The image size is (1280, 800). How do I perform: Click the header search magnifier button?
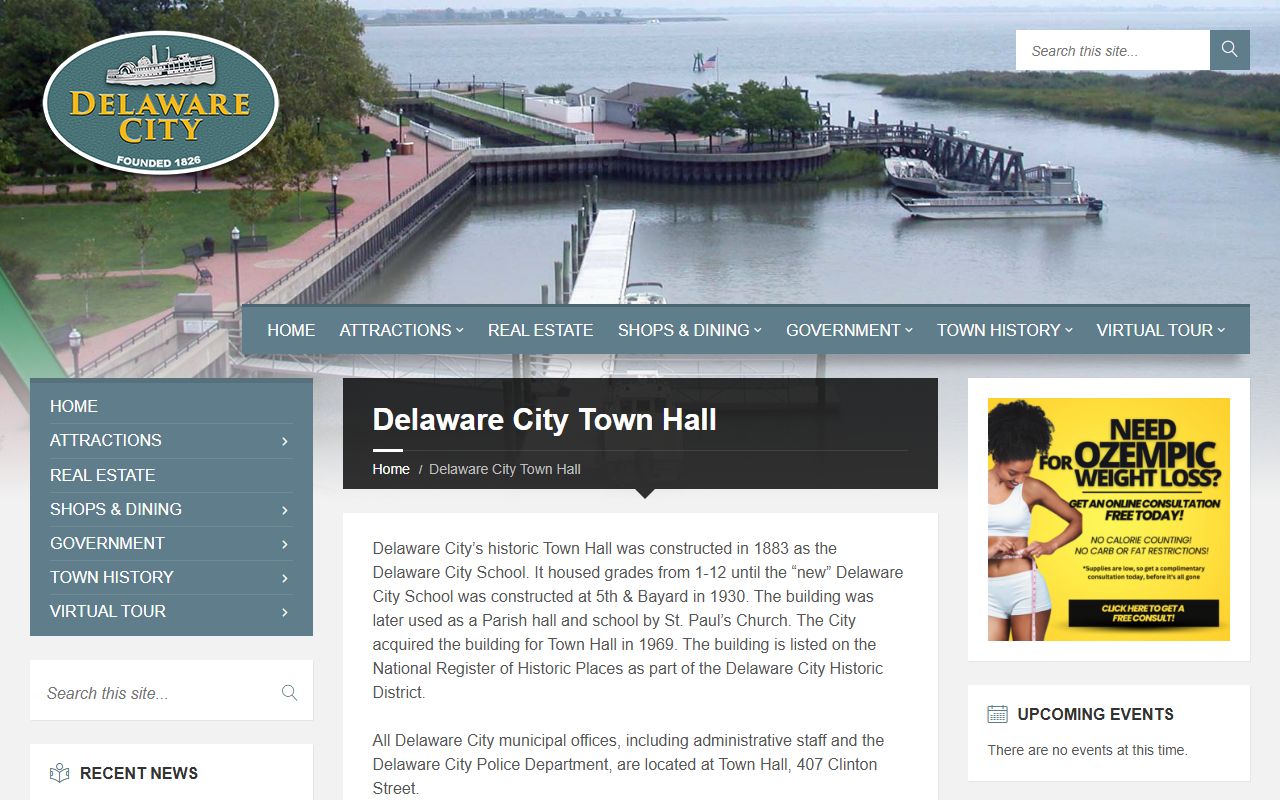(1230, 50)
